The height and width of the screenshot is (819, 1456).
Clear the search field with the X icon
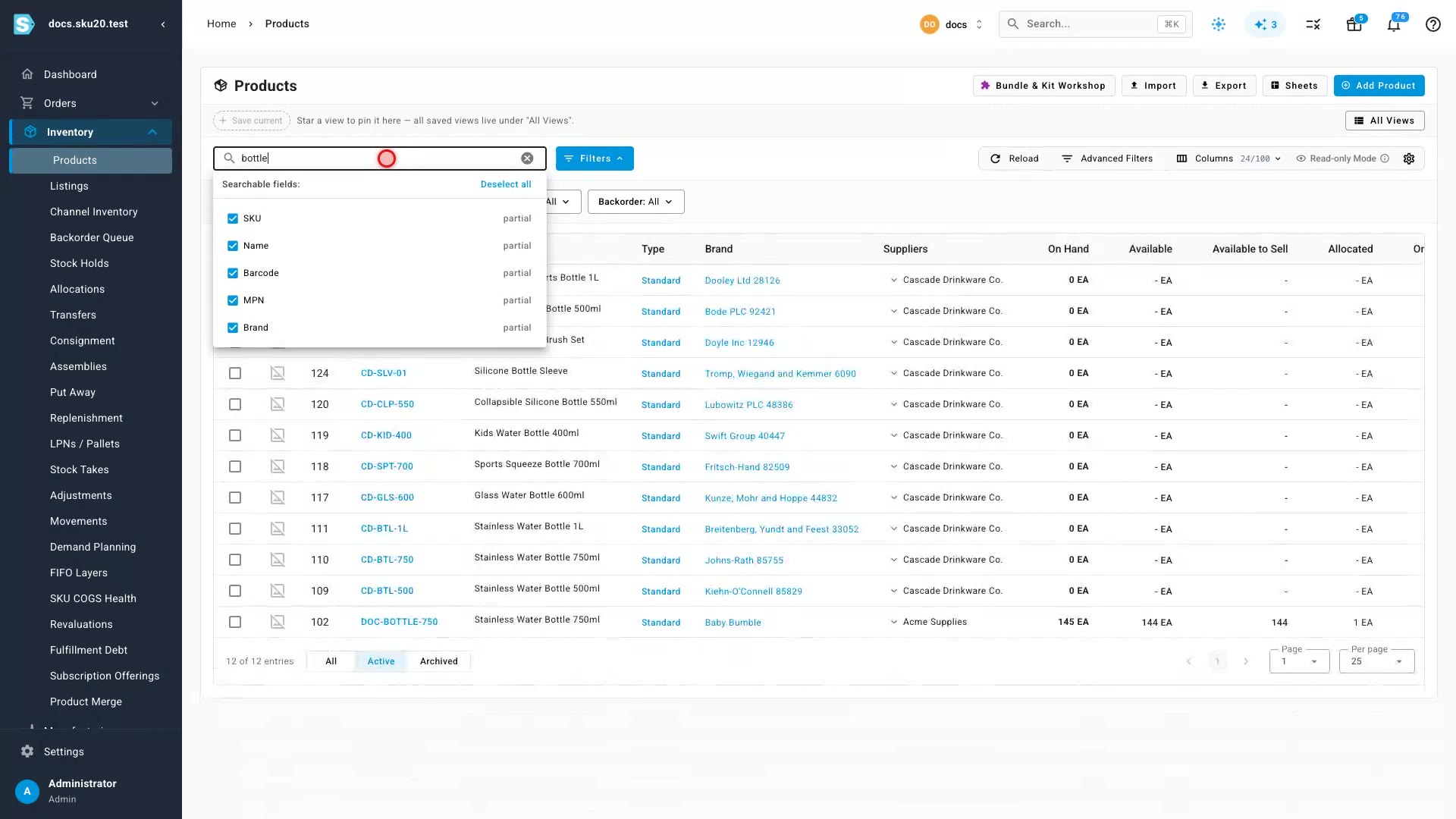click(527, 158)
